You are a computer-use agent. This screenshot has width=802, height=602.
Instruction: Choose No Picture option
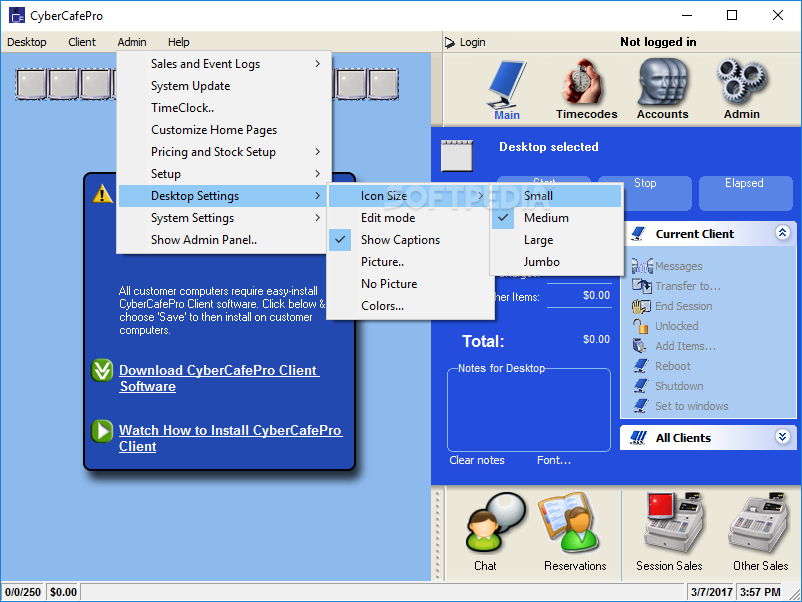[x=410, y=284]
